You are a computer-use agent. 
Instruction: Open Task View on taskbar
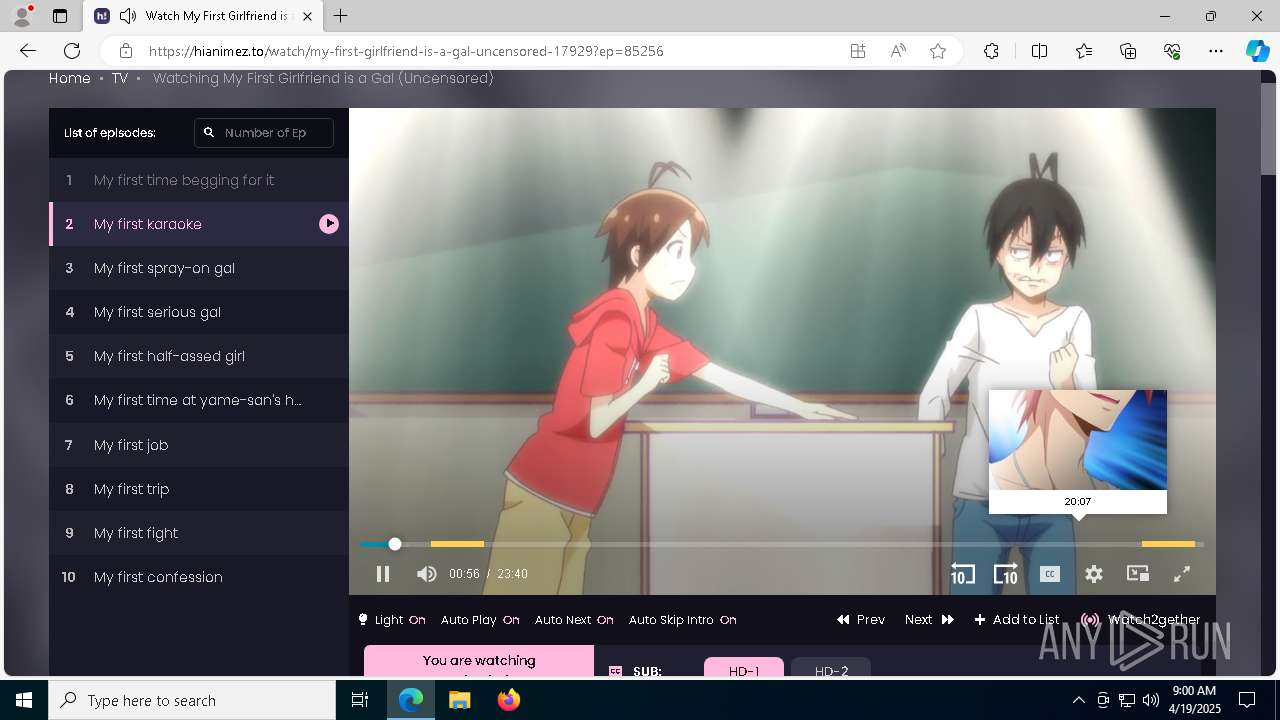tap(360, 700)
